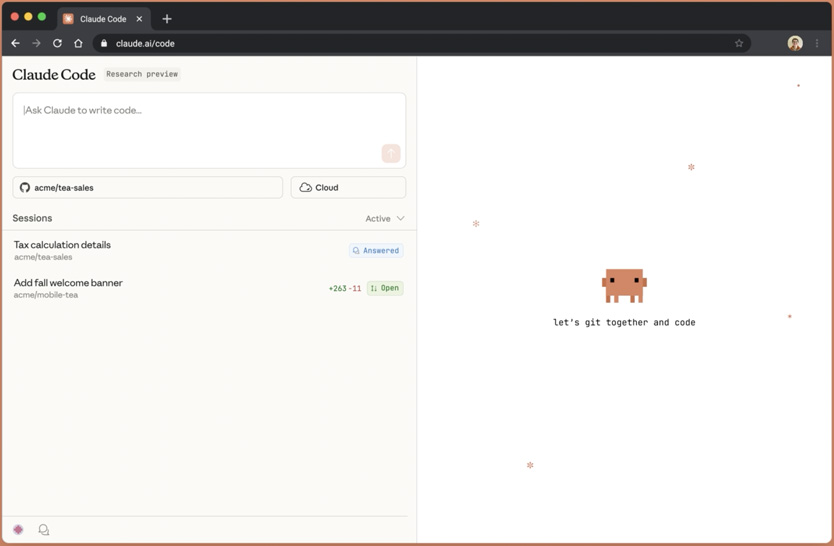
Task: Open the browser three-dot menu
Action: (817, 43)
